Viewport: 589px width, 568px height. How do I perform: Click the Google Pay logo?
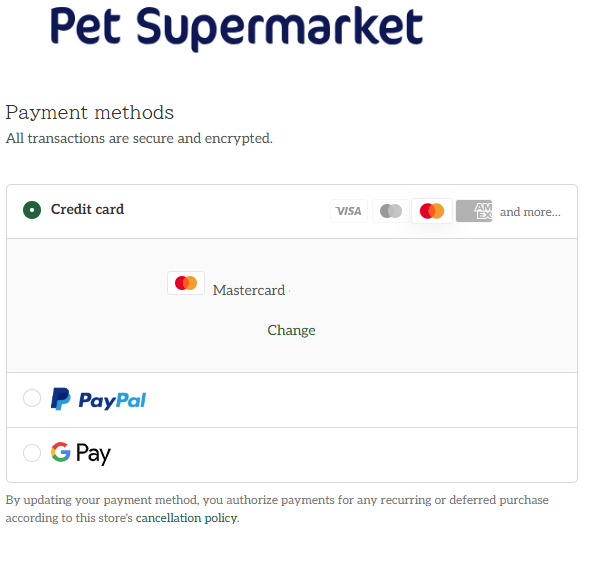(x=81, y=453)
